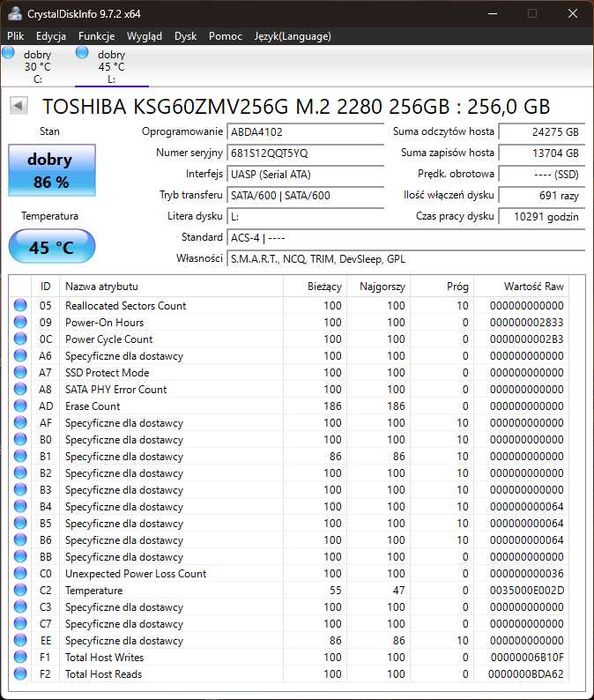Minimize the CrystalDiskInfo window
Screen dimensions: 594x700
tap(493, 14)
